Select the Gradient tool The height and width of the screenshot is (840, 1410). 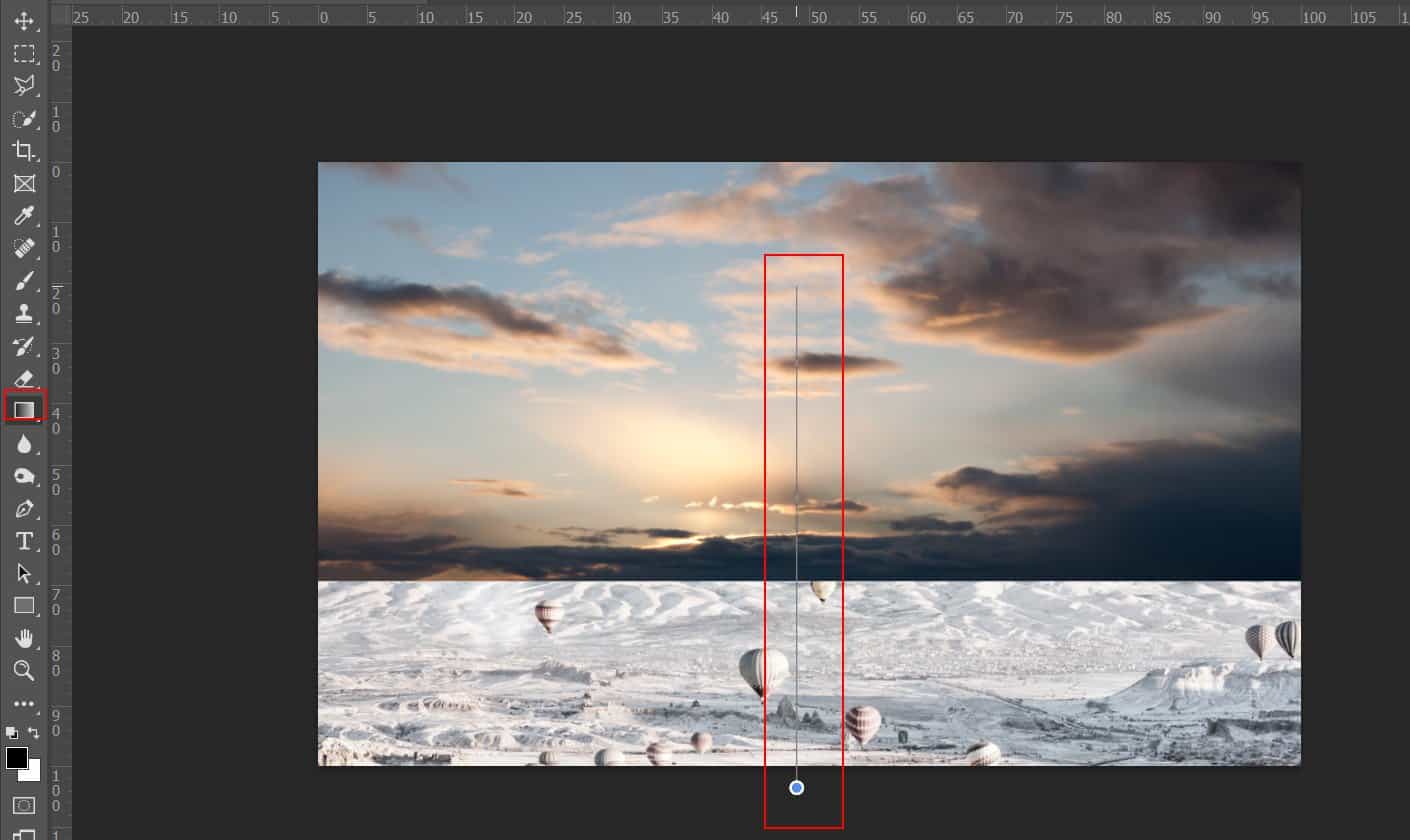pos(24,409)
